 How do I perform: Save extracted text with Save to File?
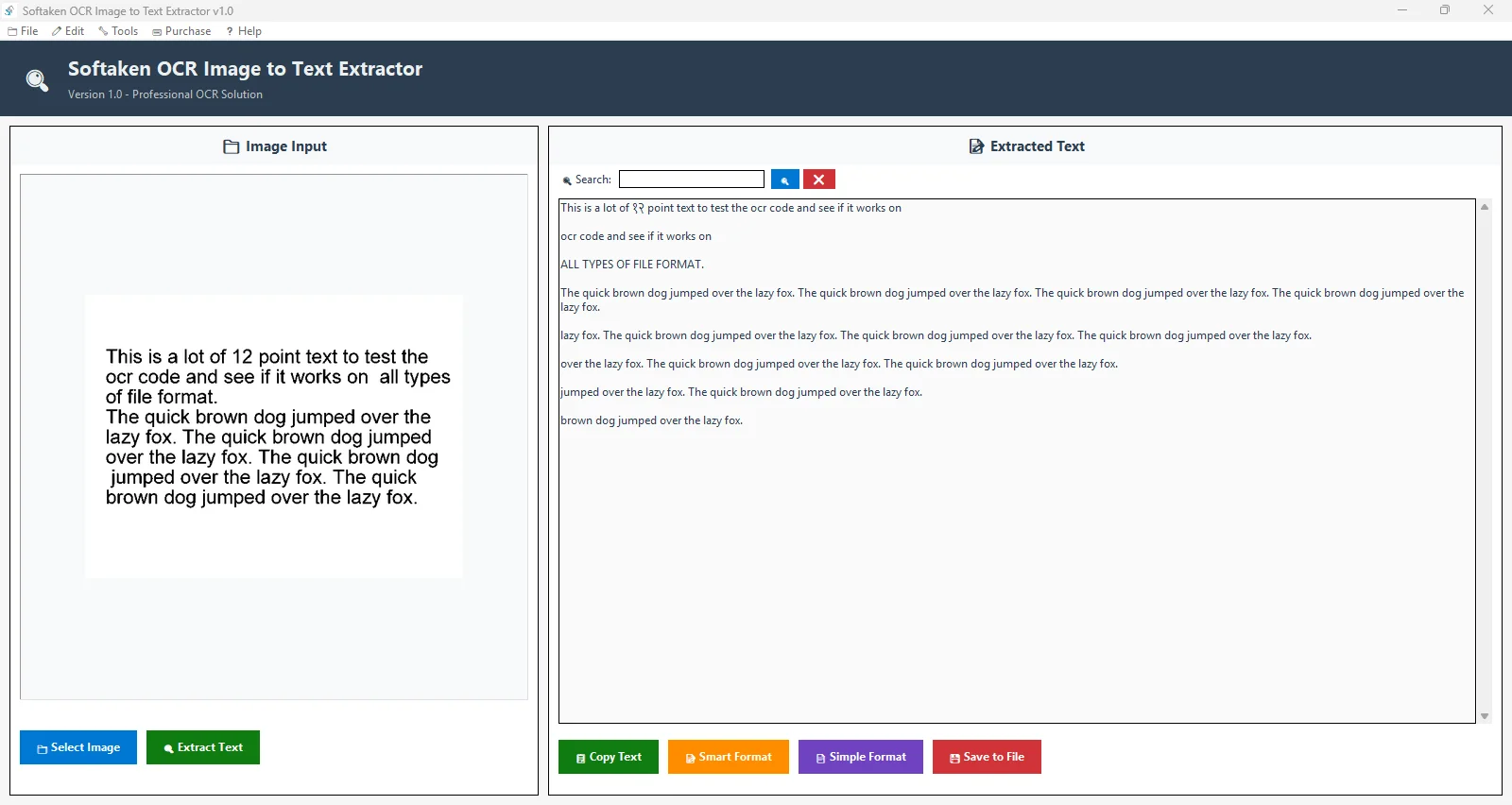click(x=987, y=757)
